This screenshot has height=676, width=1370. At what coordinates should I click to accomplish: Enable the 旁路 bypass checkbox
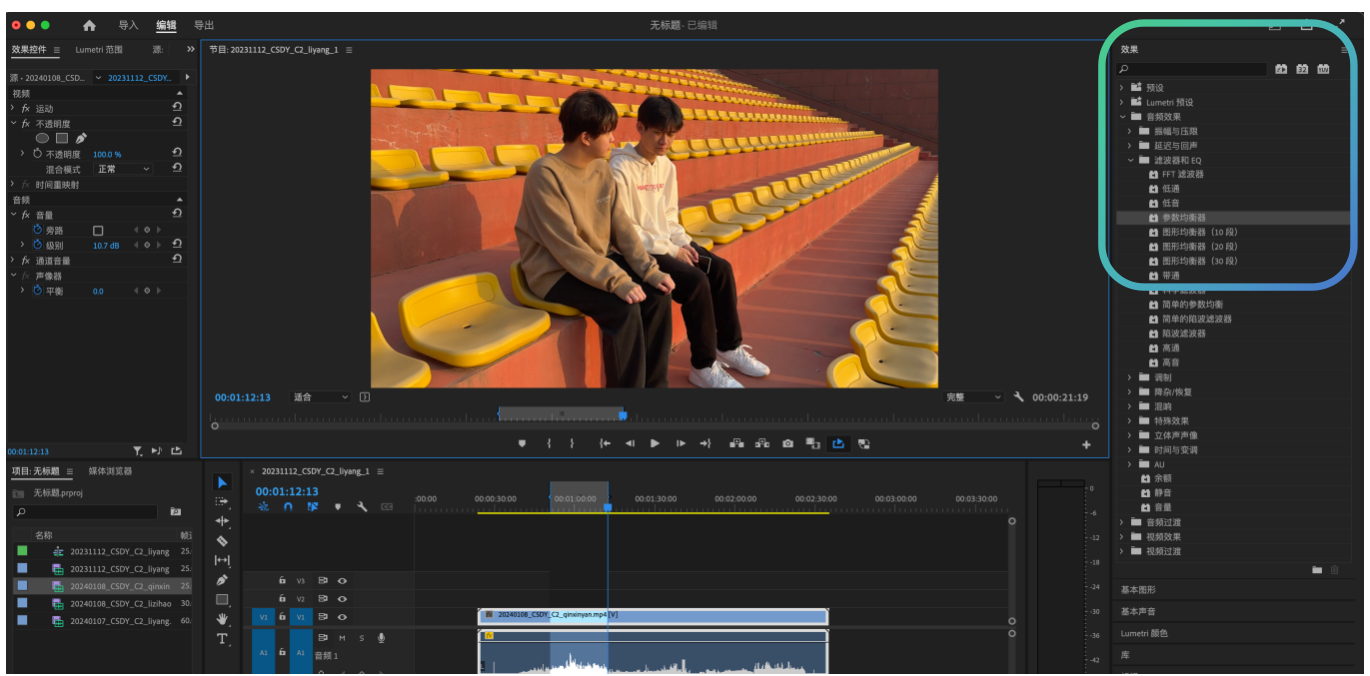tap(98, 231)
